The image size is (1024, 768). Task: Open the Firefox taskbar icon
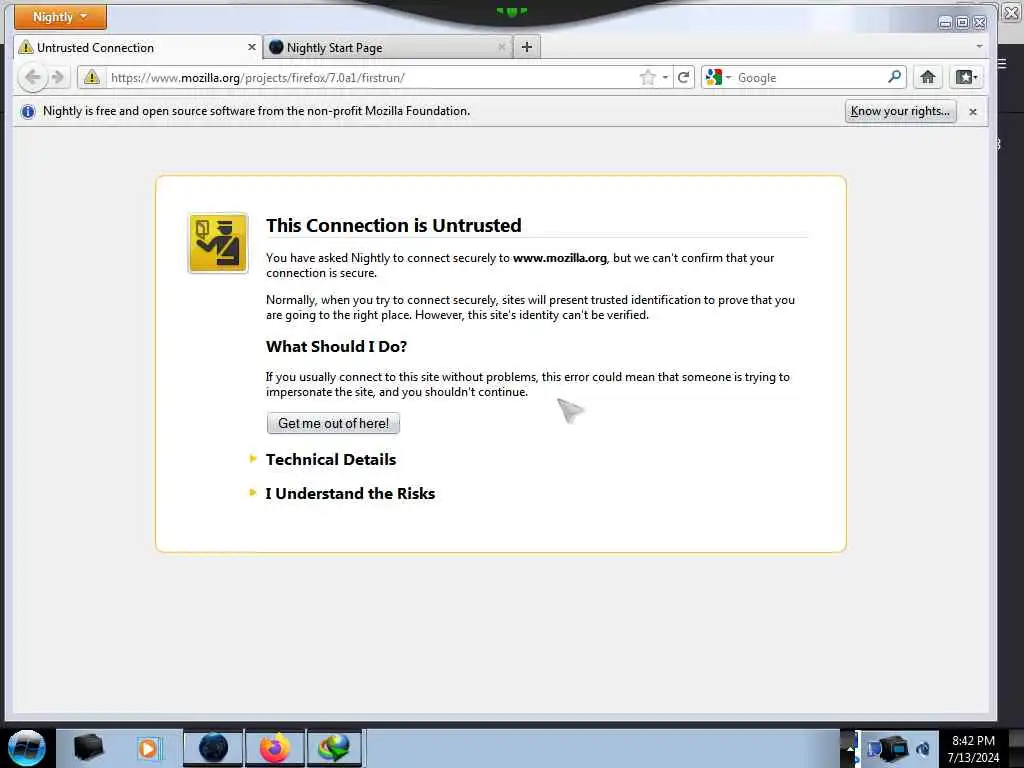coord(275,748)
